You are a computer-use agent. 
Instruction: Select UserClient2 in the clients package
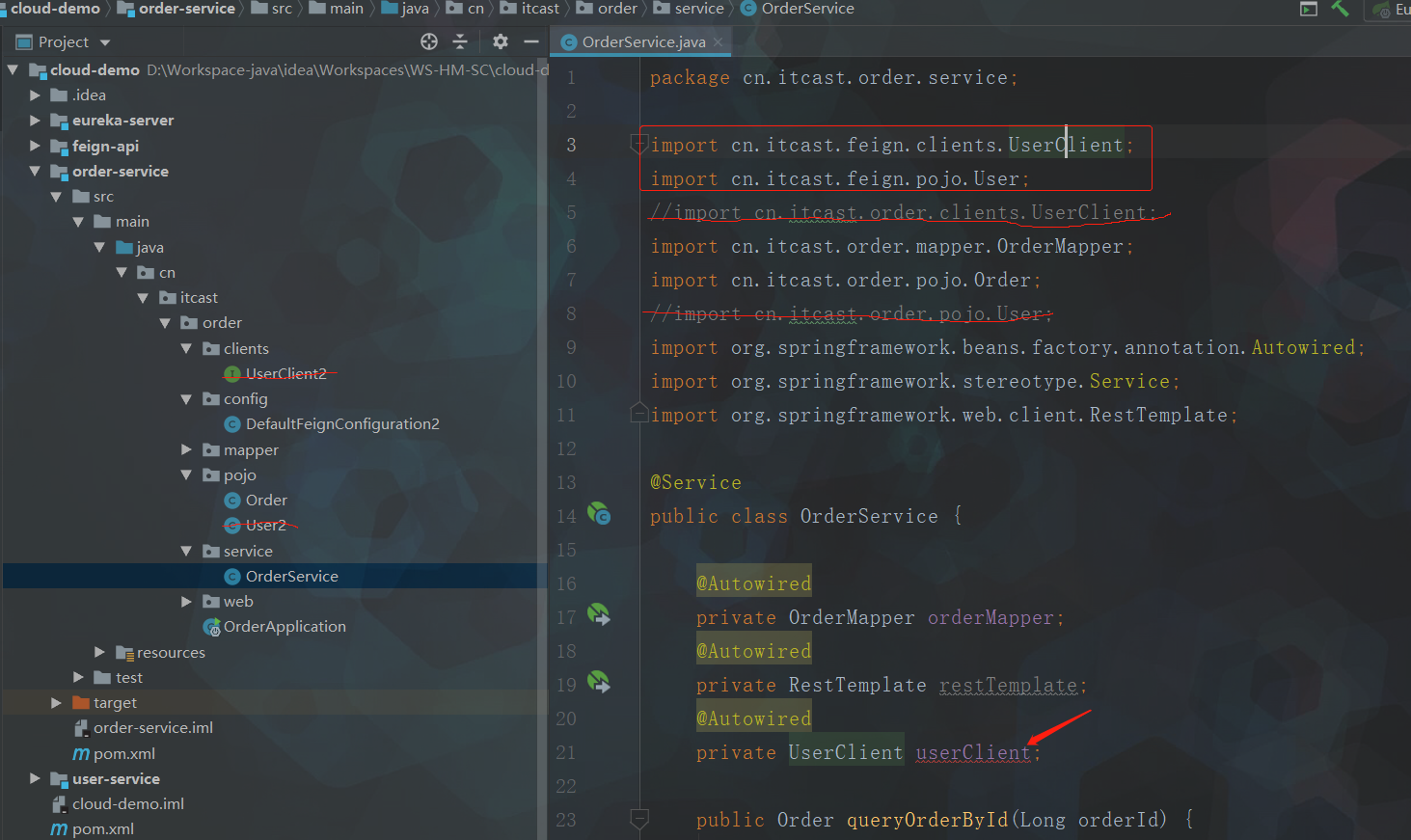coord(285,374)
